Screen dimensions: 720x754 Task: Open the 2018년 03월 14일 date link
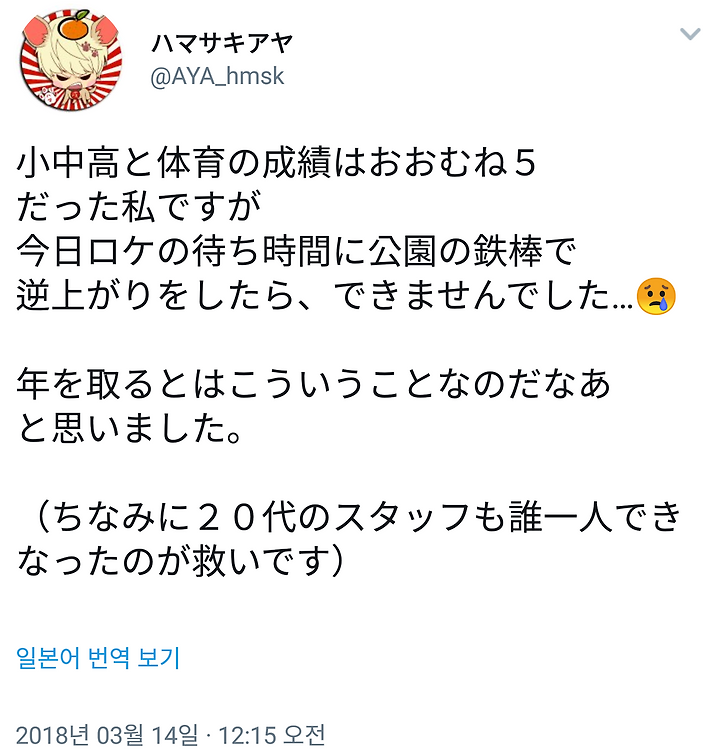(107, 735)
